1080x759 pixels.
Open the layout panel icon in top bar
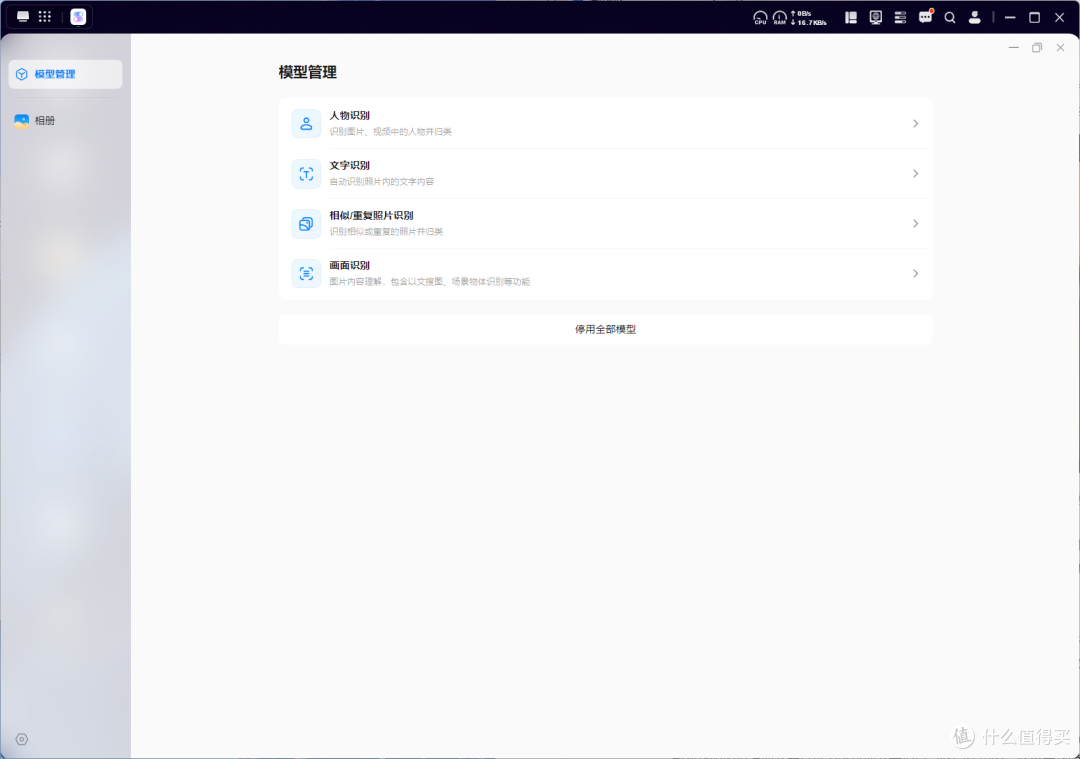tap(851, 18)
